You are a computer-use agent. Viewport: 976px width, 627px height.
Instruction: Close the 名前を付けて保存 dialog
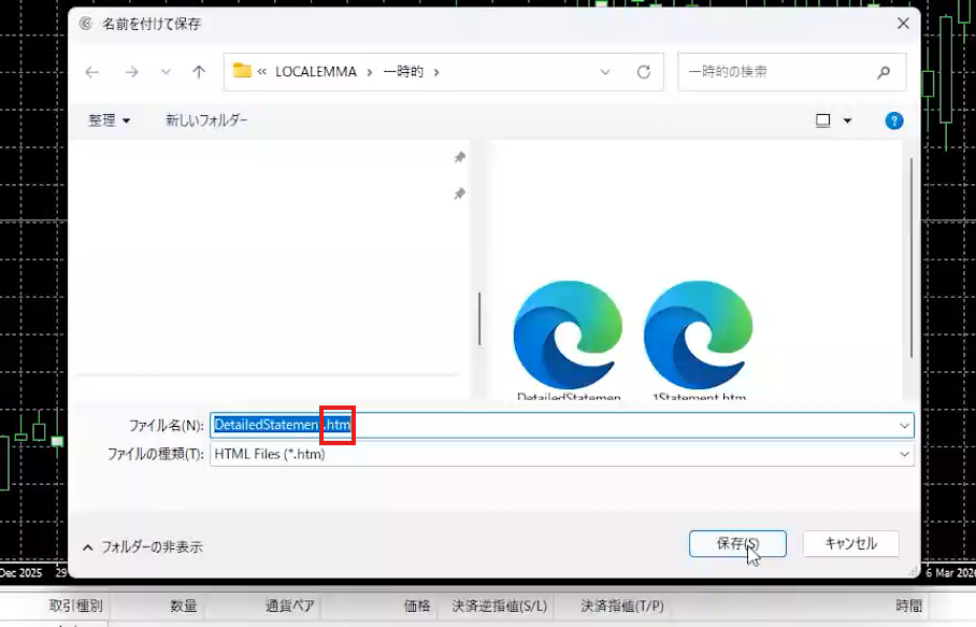tap(903, 24)
